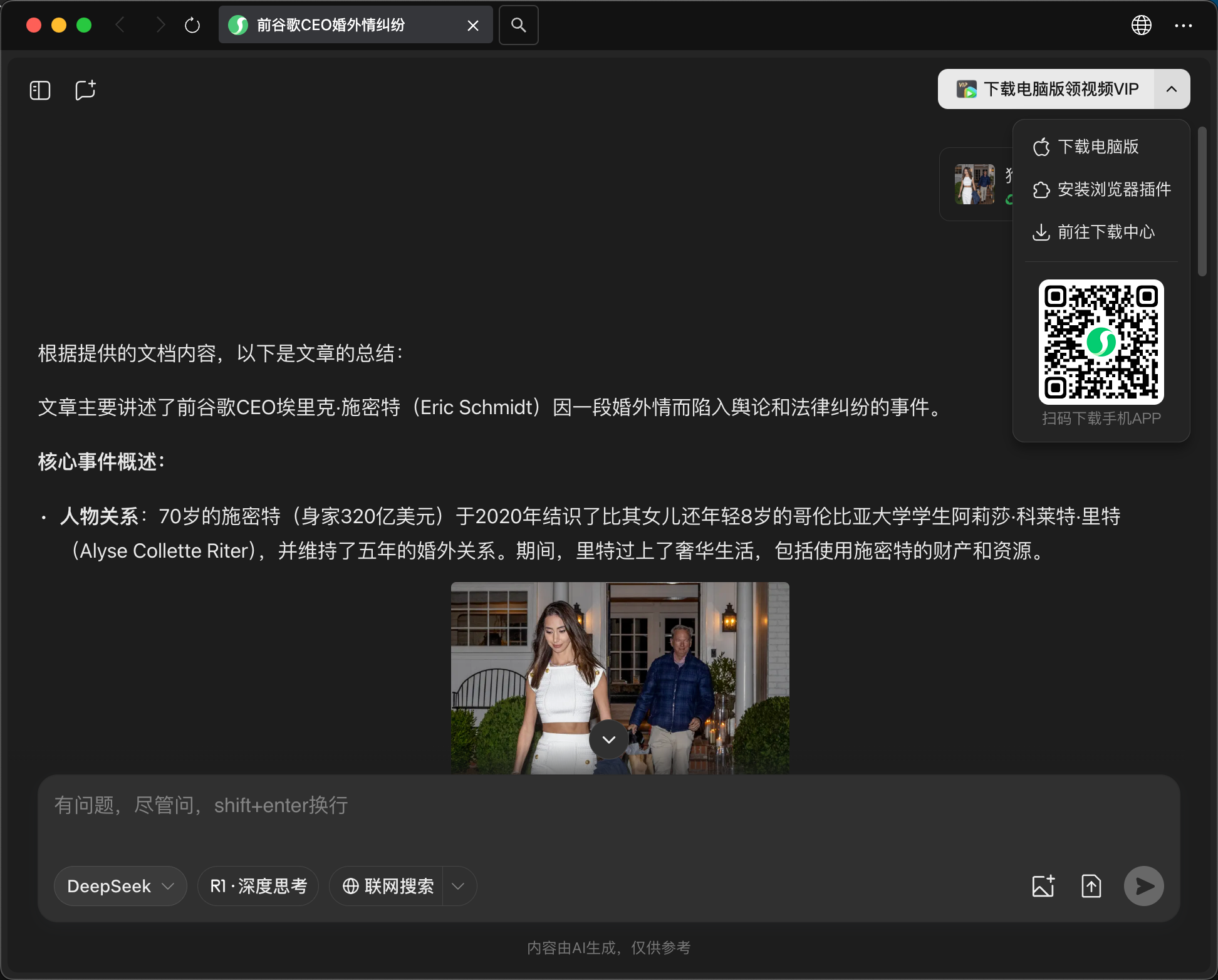This screenshot has width=1218, height=980.
Task: Open the DeepSeek model dropdown
Action: (120, 885)
